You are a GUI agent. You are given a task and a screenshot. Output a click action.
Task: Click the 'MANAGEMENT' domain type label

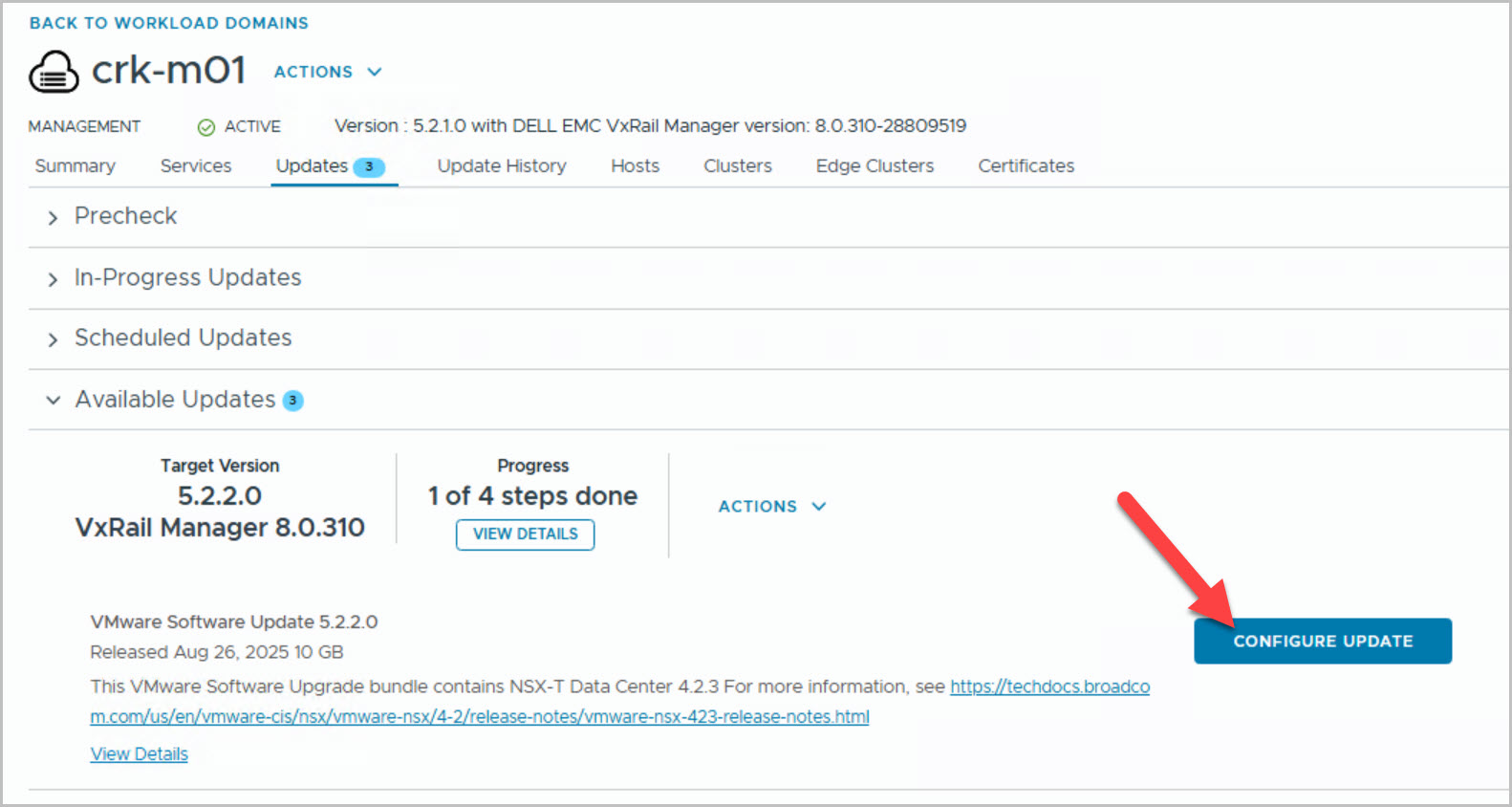pyautogui.click(x=84, y=127)
